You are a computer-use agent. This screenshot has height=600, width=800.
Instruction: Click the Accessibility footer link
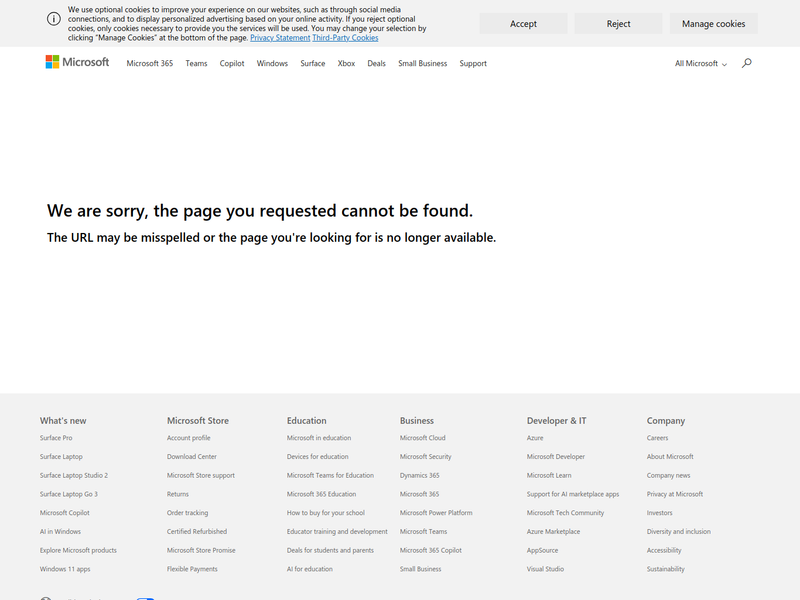pos(664,550)
